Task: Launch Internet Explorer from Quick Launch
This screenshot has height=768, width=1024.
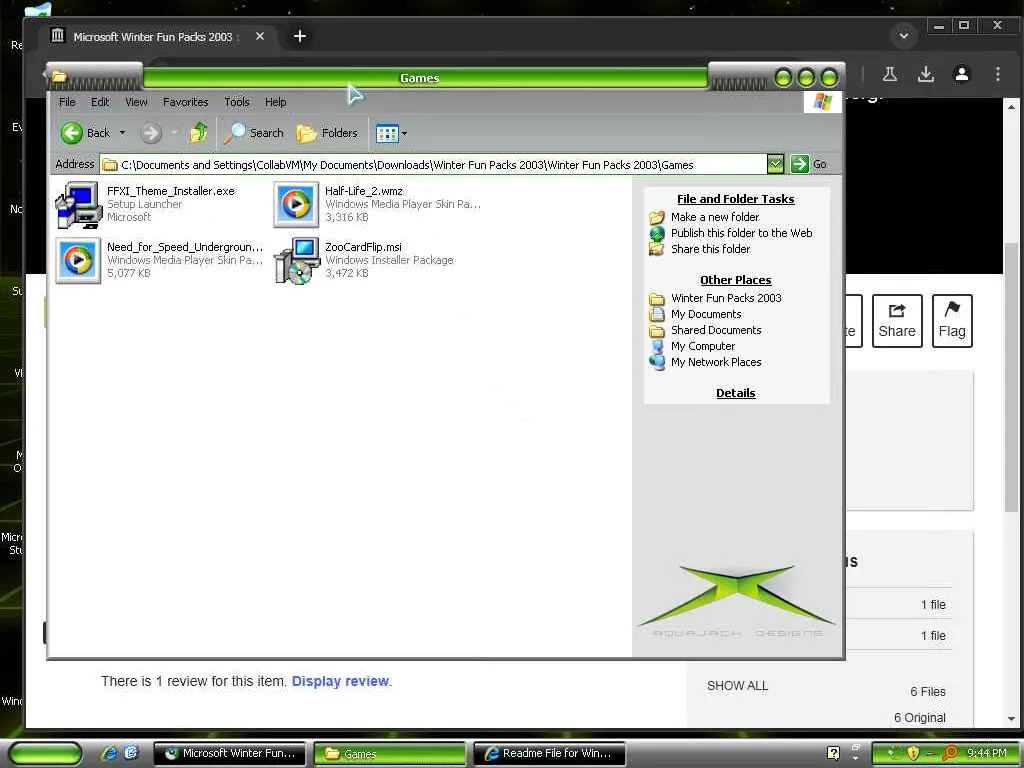Action: pos(108,753)
